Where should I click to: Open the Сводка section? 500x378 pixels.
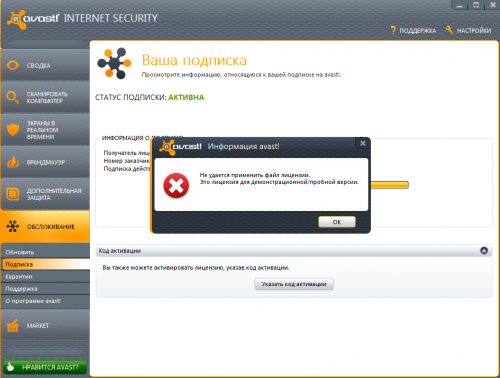(x=45, y=65)
